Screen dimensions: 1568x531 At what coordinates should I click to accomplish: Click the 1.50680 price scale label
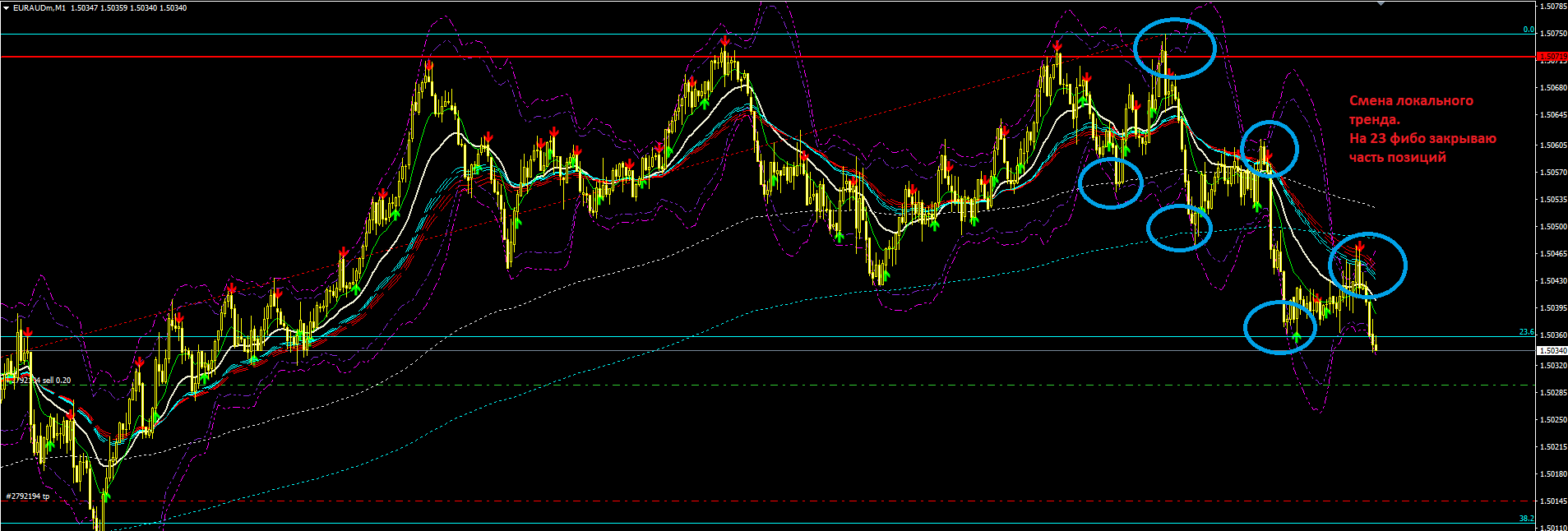click(1553, 88)
